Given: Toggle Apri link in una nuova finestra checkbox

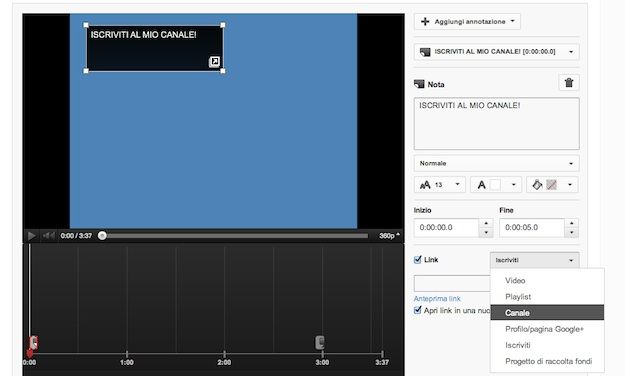Looking at the screenshot, I should (418, 310).
